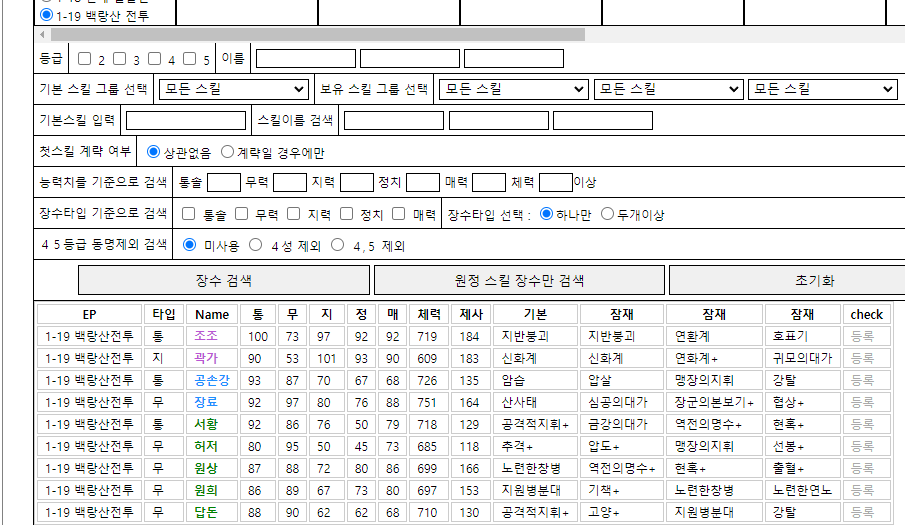The height and width of the screenshot is (525, 905).
Task: Click 지반붕괴 basic skill cell for 조조
Action: (x=535, y=336)
